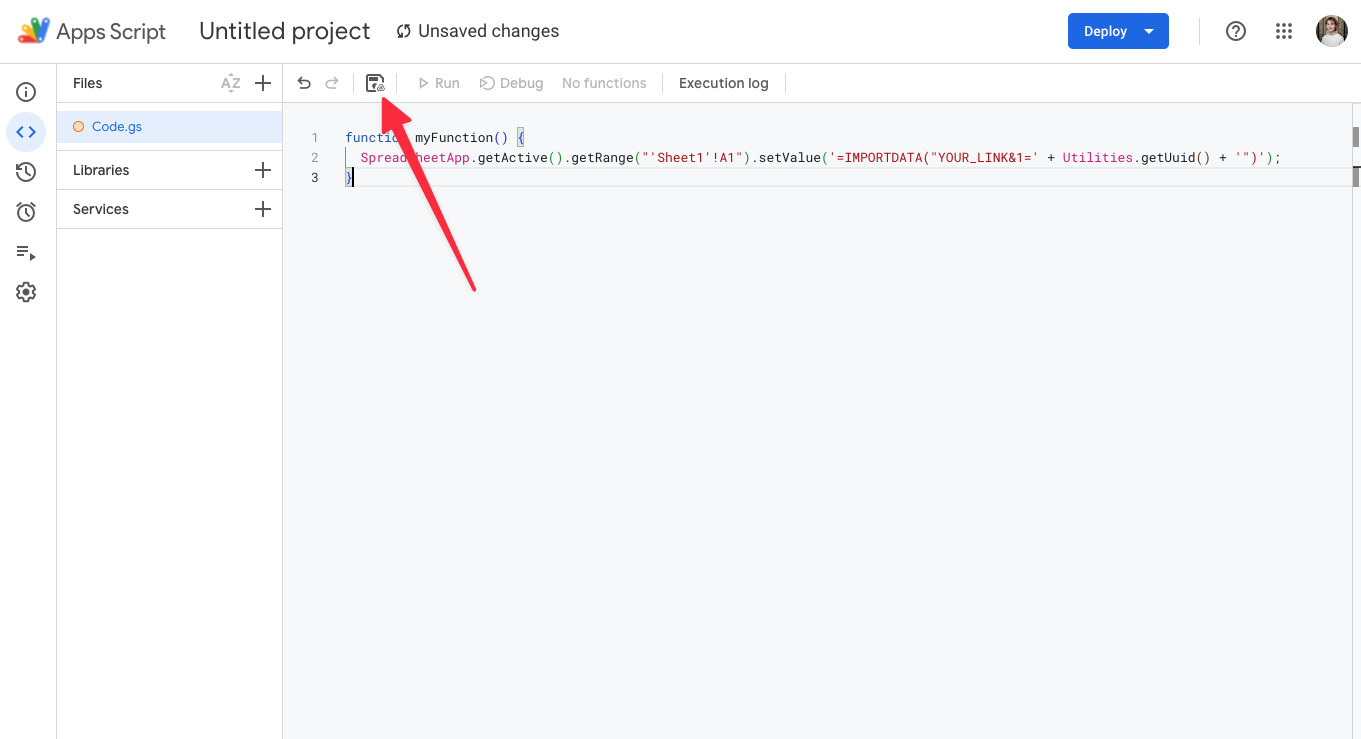1361x739 pixels.
Task: Sort files alphabetically with AZ icon
Action: click(231, 83)
